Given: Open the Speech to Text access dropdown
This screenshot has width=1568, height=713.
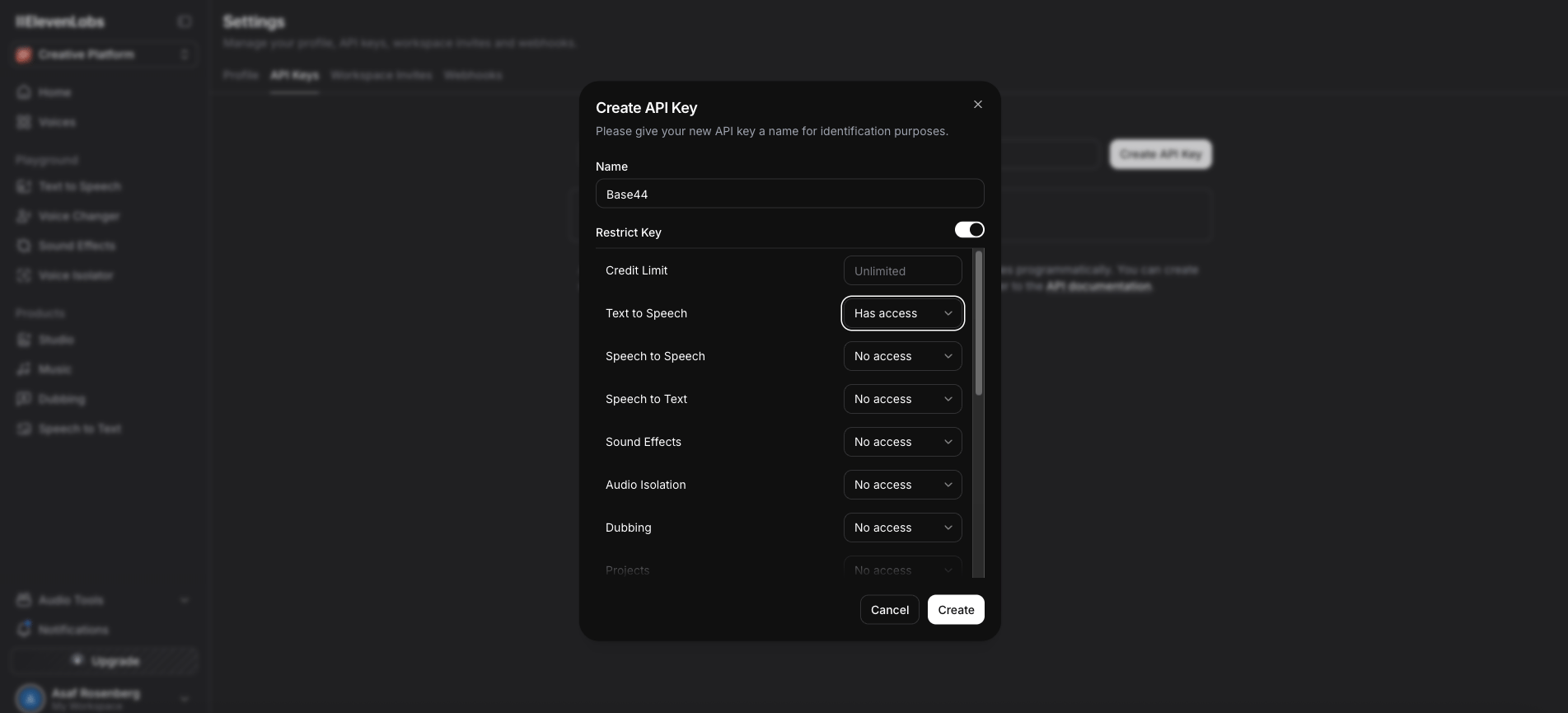Looking at the screenshot, I should (902, 399).
